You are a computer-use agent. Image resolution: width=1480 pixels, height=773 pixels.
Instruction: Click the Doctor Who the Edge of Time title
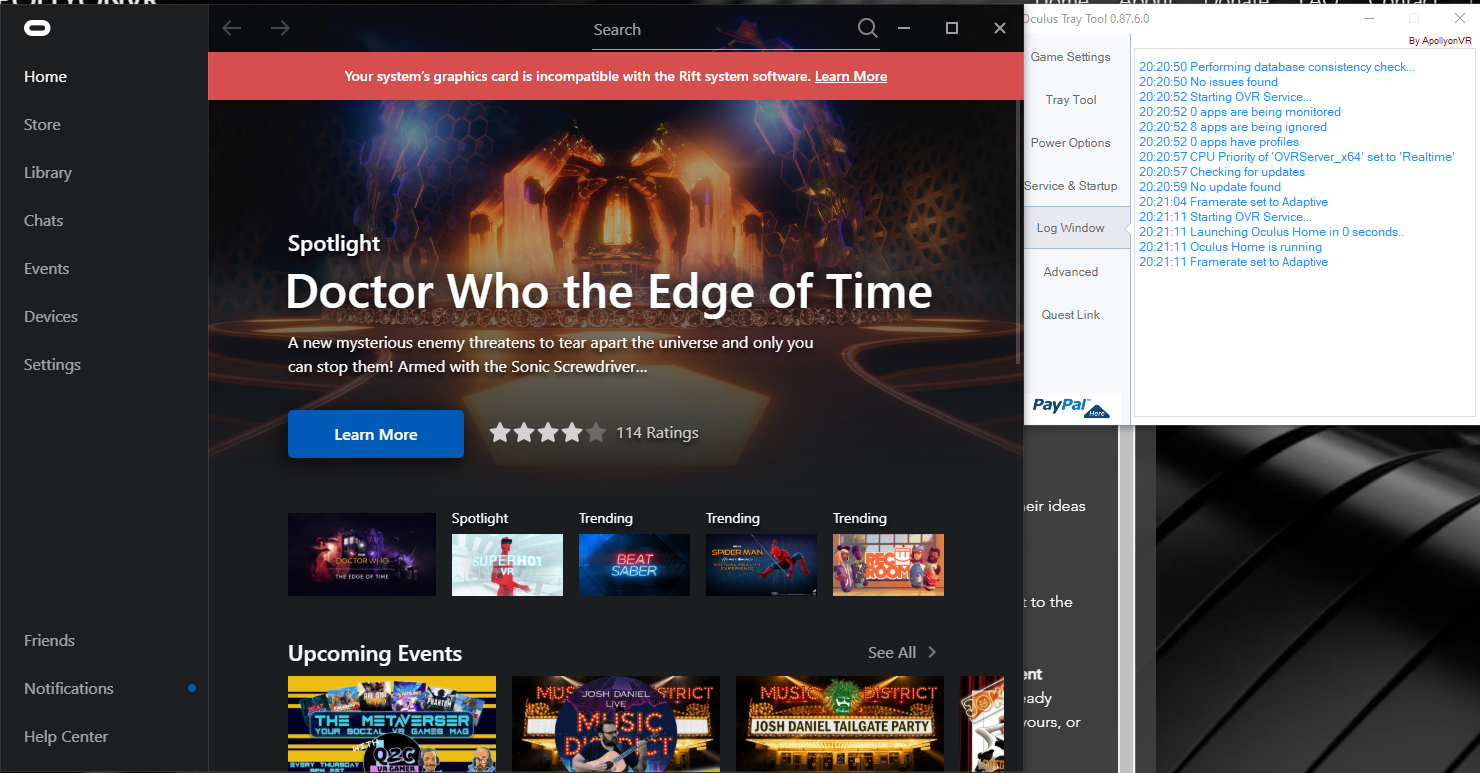point(609,292)
